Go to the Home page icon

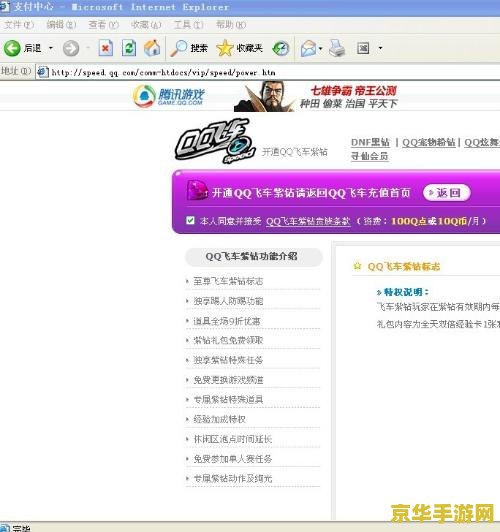click(x=152, y=48)
